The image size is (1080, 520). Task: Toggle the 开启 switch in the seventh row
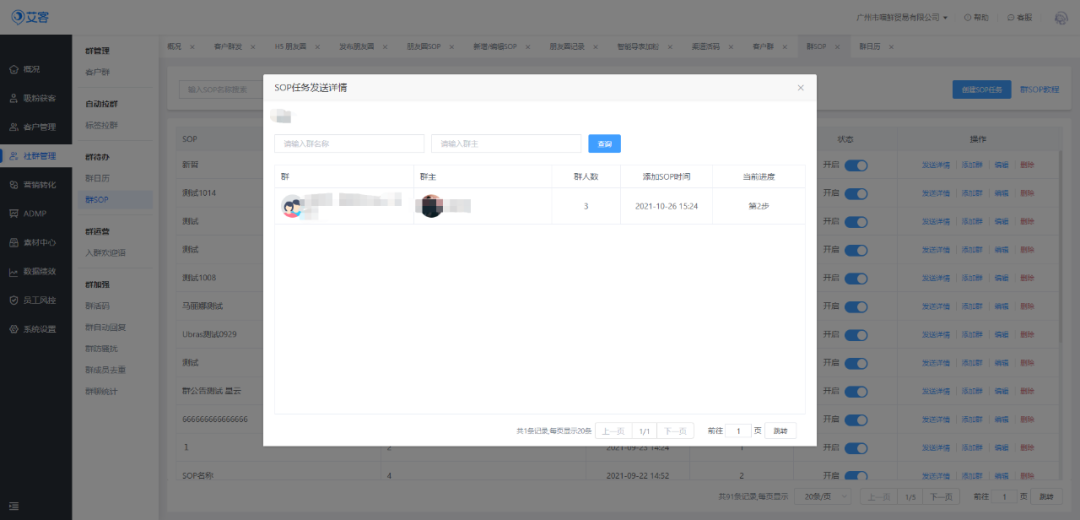(856, 335)
